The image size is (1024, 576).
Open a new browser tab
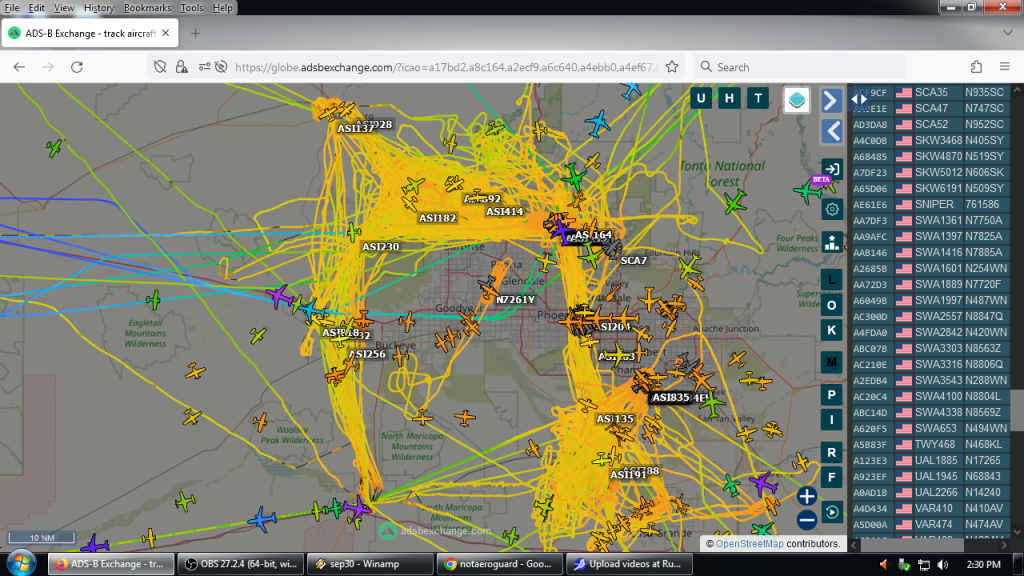pyautogui.click(x=195, y=33)
